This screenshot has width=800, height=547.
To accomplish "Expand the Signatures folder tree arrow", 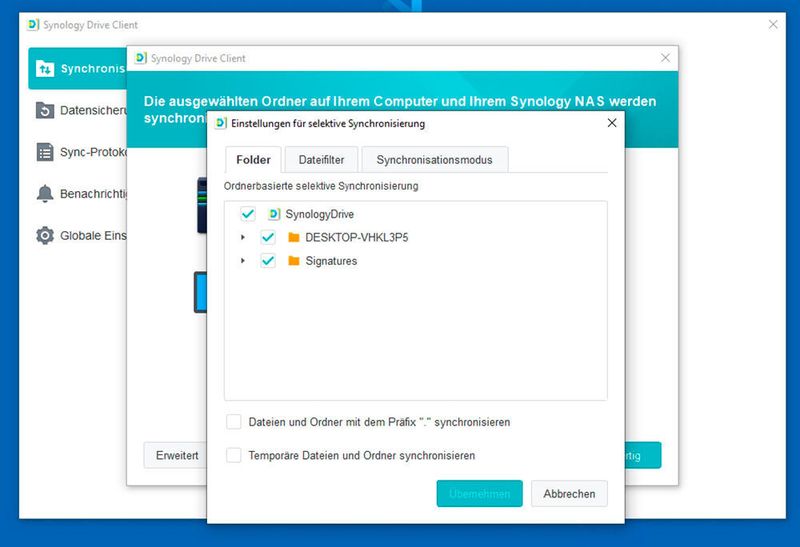I will tap(243, 261).
